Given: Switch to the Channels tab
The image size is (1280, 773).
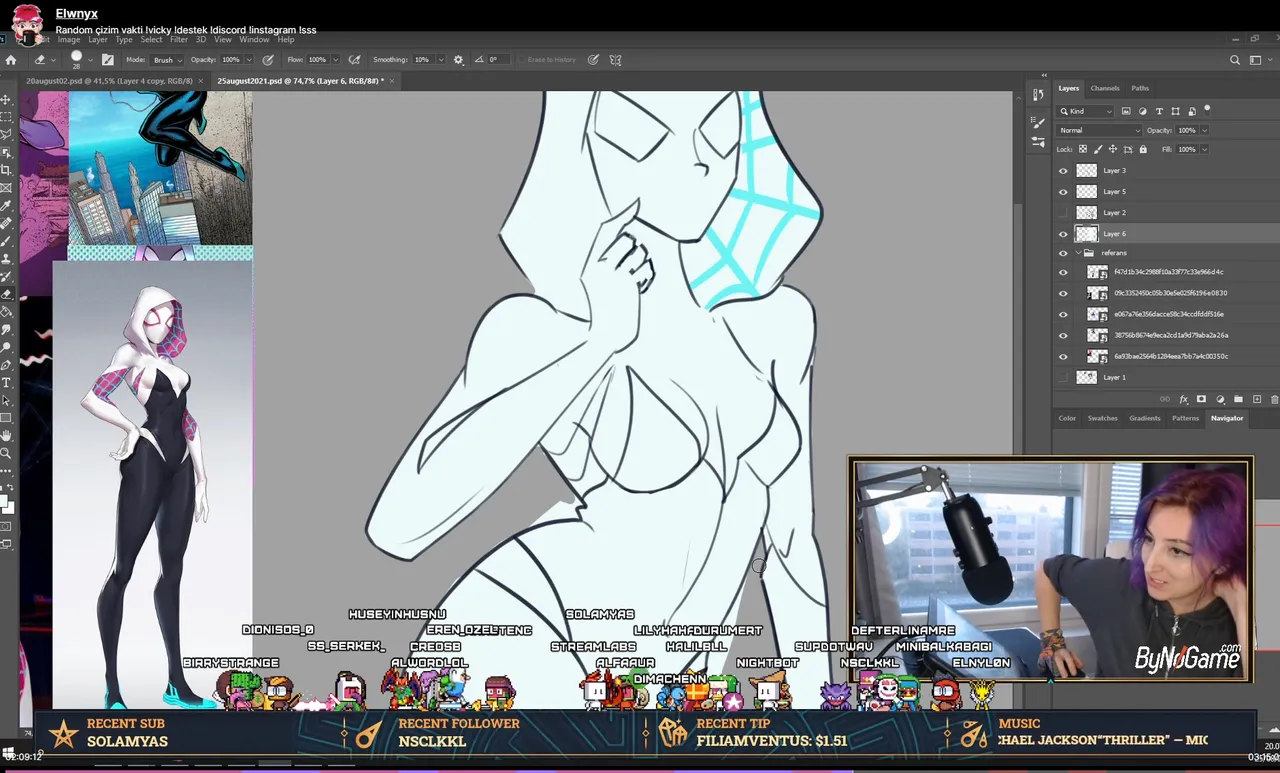Looking at the screenshot, I should [x=1105, y=88].
